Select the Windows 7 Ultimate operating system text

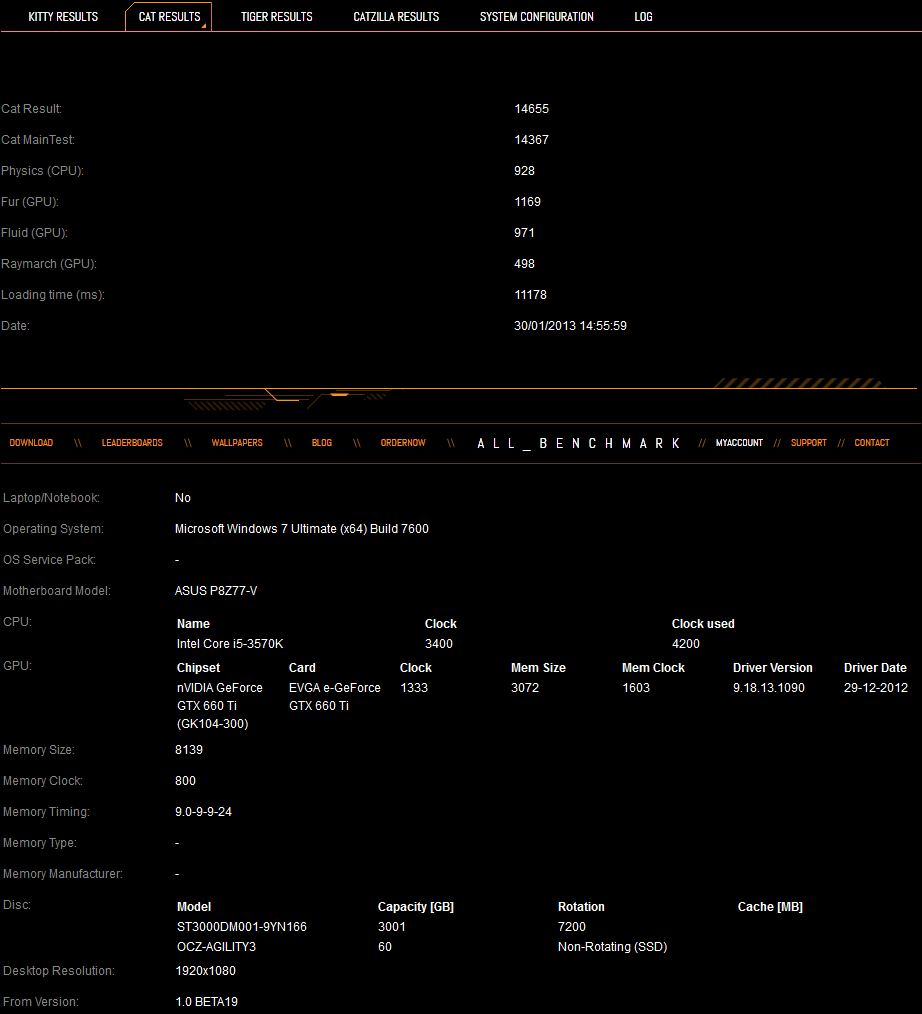pos(301,529)
